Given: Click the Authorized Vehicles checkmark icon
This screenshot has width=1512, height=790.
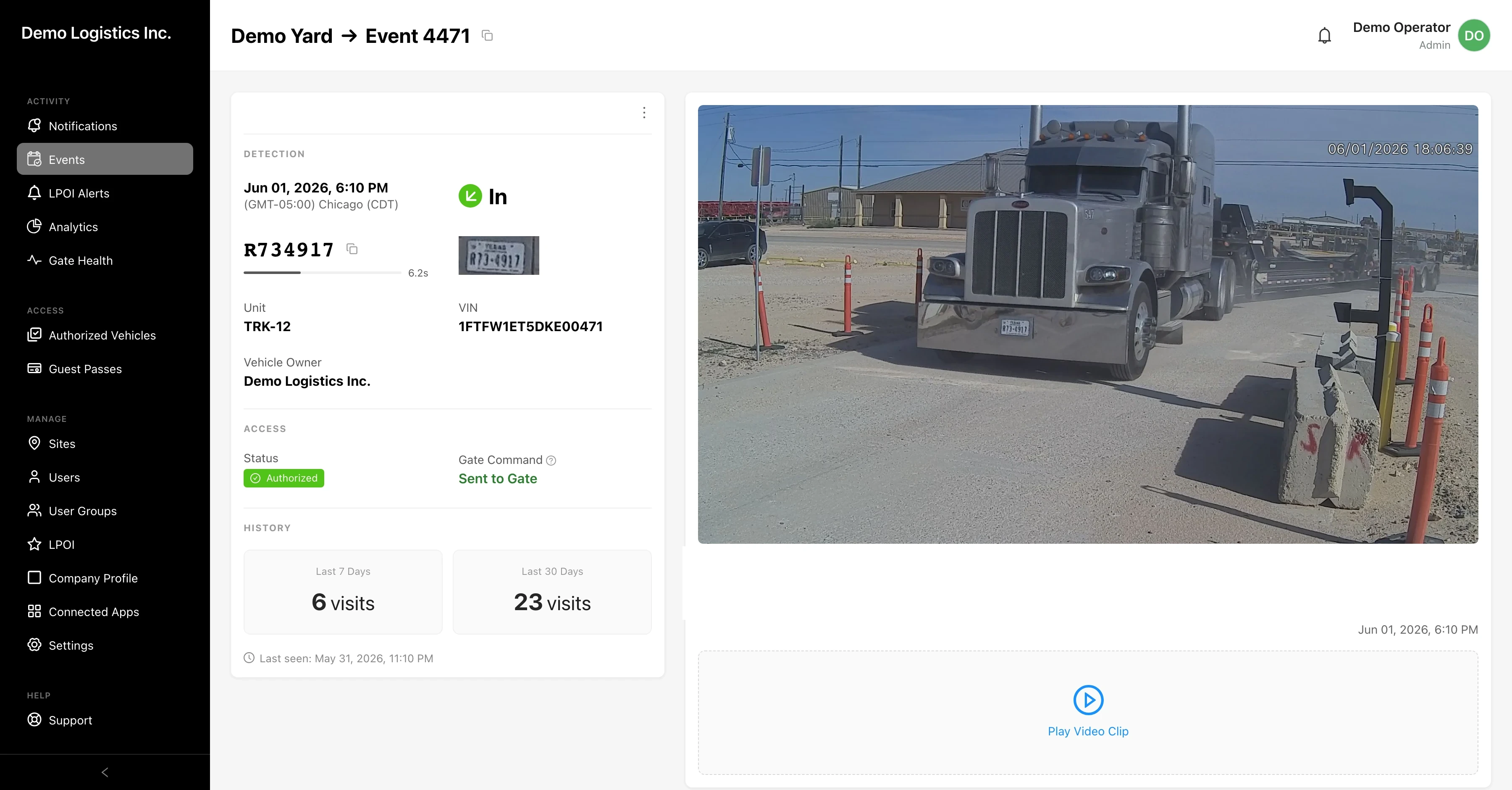Looking at the screenshot, I should point(34,335).
